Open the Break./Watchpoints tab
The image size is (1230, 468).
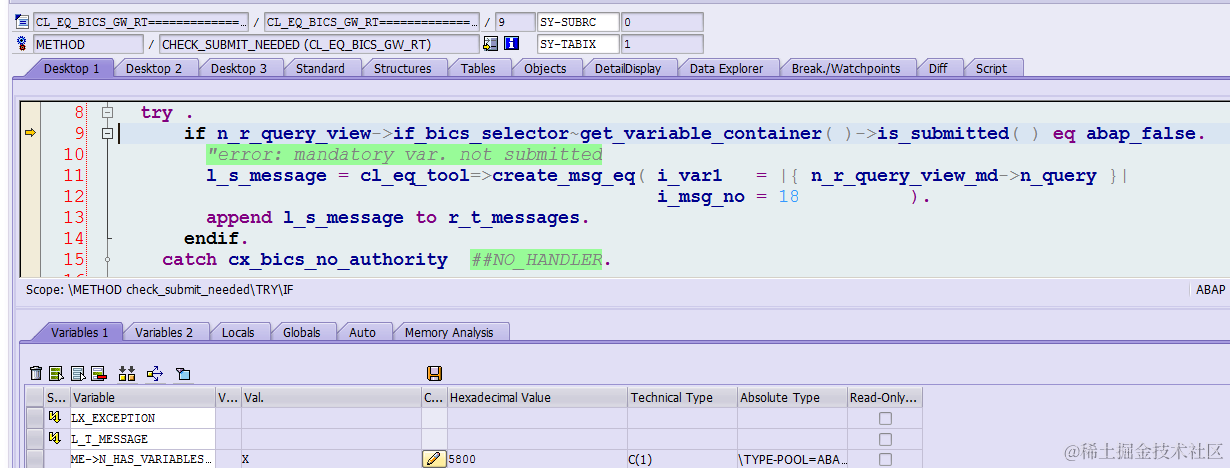846,68
